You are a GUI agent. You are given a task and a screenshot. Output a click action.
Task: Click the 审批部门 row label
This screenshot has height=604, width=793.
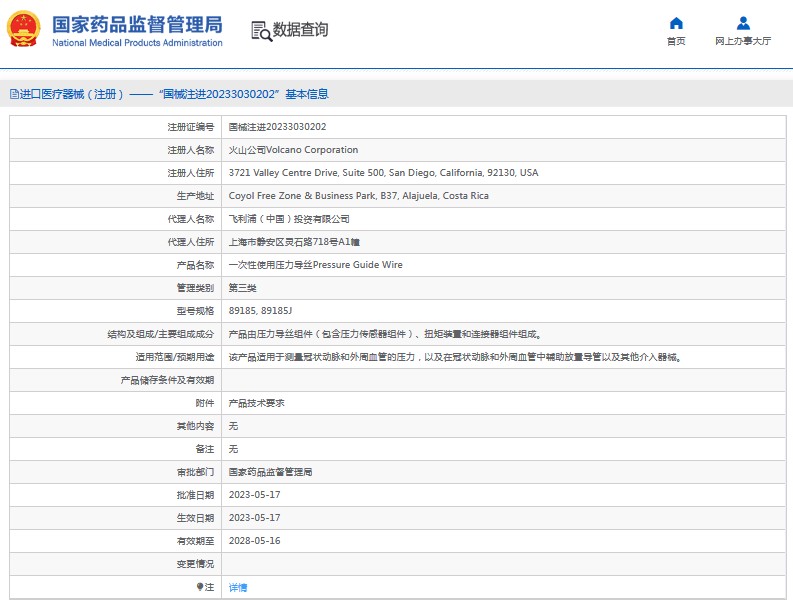pyautogui.click(x=195, y=472)
